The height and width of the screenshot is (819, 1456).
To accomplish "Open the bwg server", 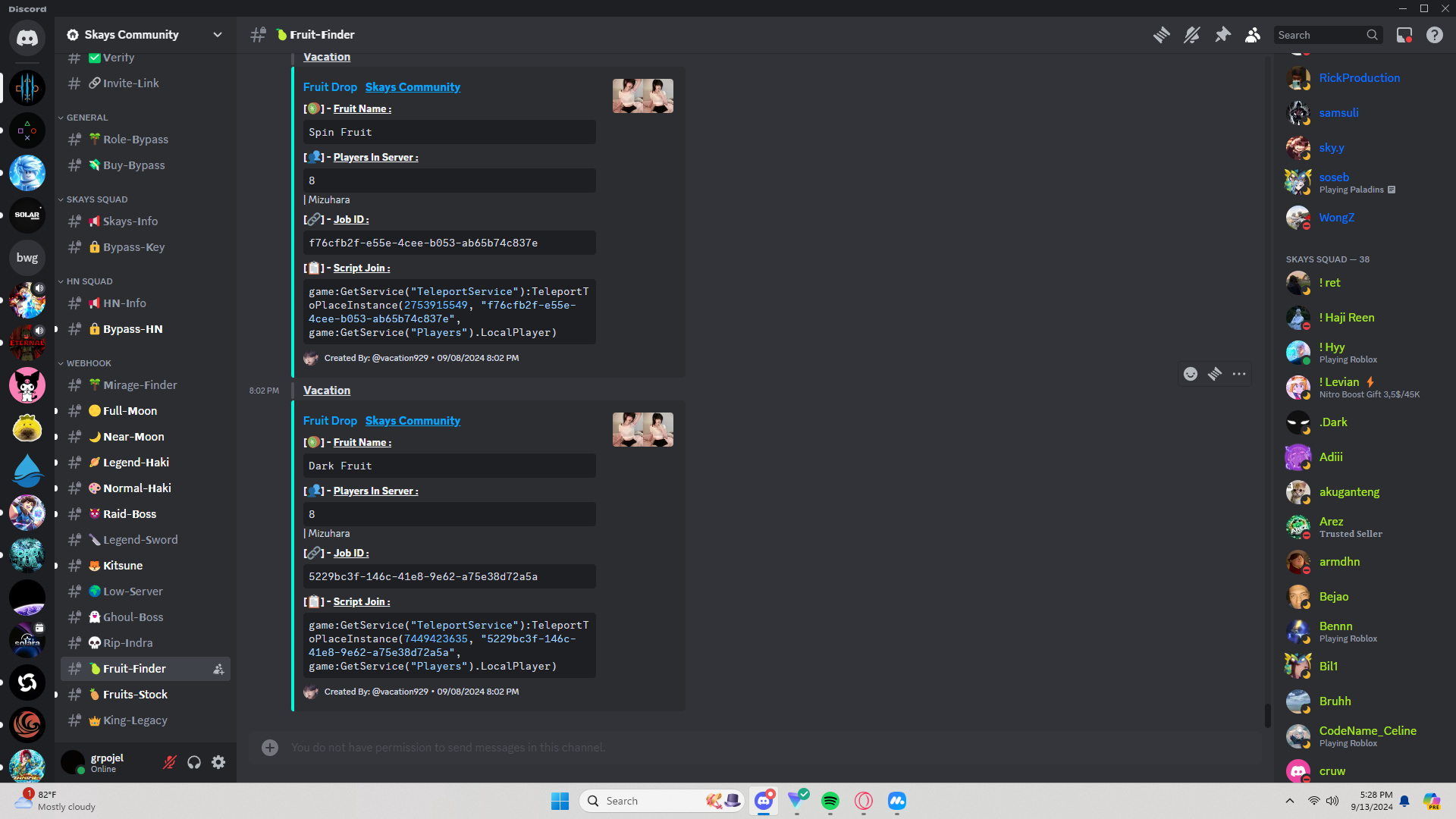I will [27, 258].
